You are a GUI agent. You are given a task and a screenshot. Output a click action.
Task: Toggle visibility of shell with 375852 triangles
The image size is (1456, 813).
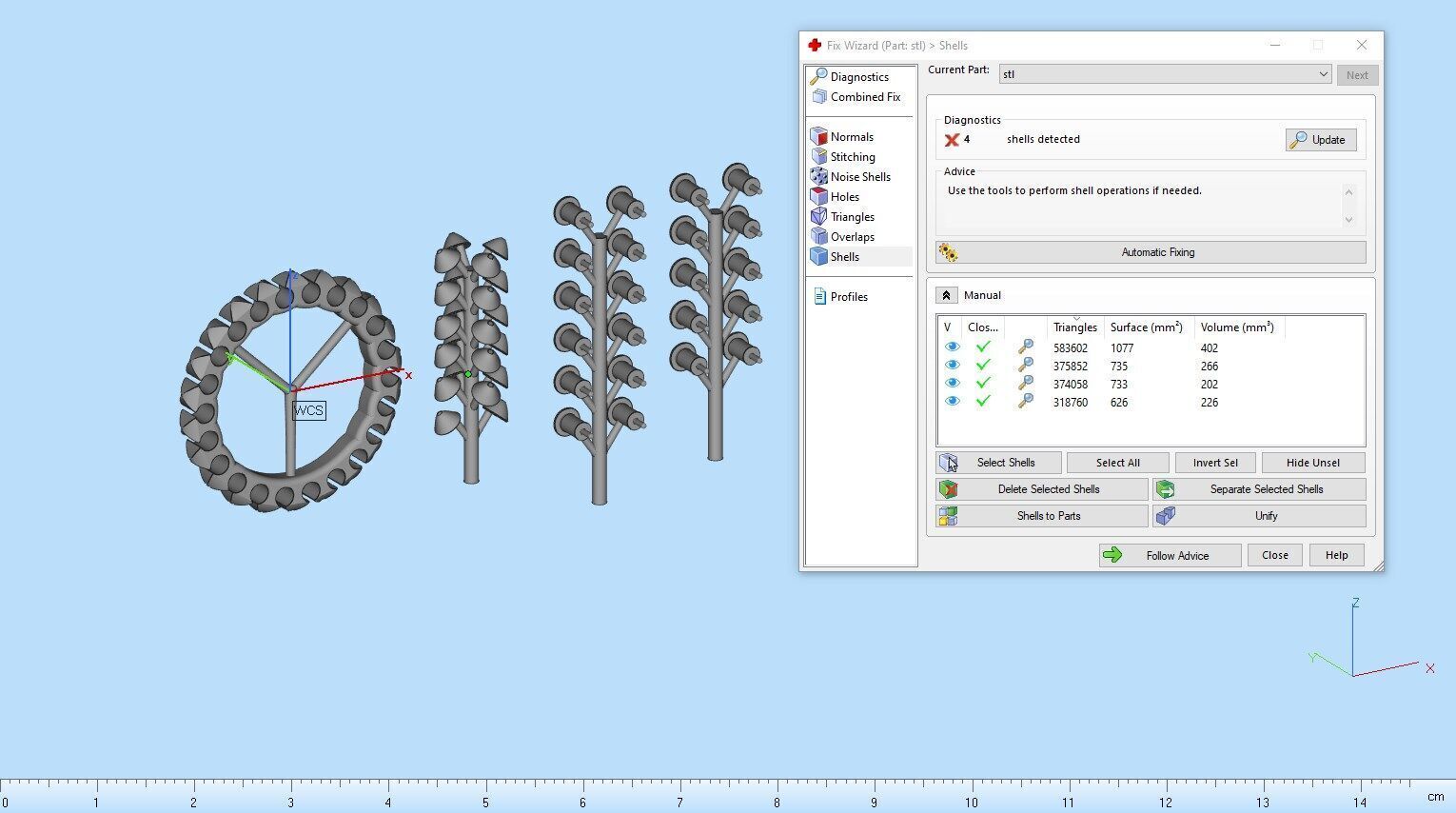952,366
